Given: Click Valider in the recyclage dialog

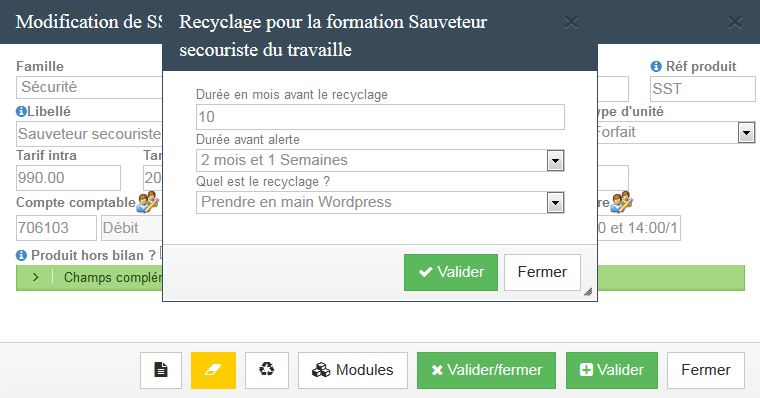Looking at the screenshot, I should click(451, 272).
